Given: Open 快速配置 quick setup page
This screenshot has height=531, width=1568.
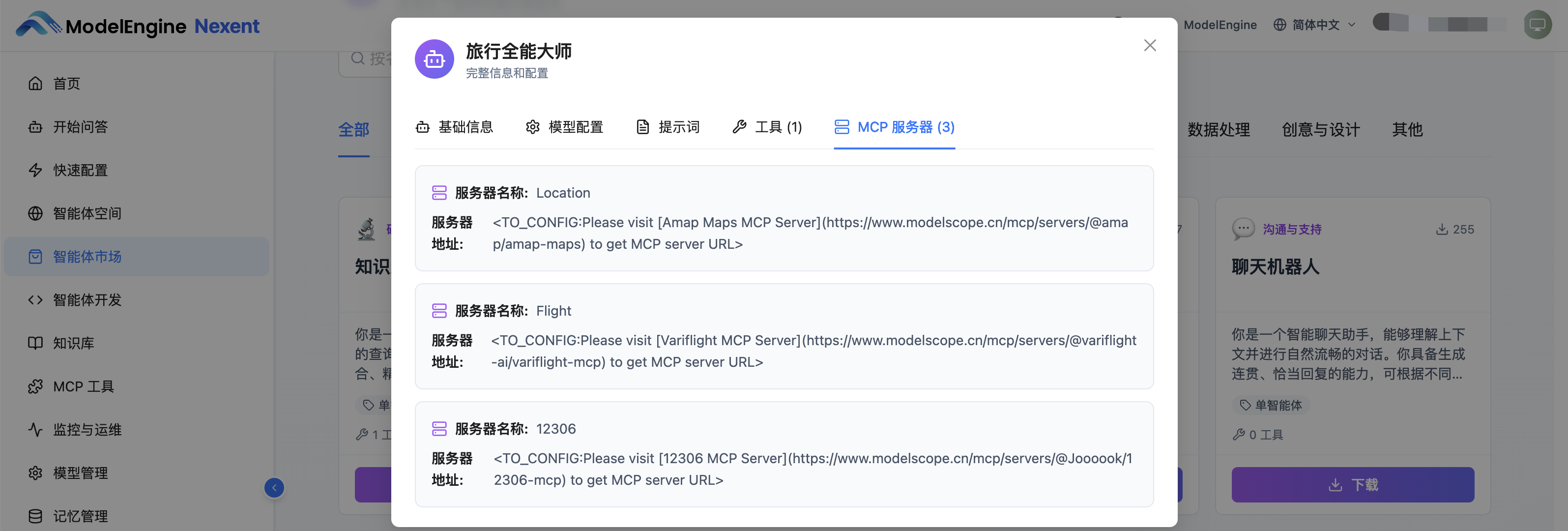Looking at the screenshot, I should click(80, 170).
